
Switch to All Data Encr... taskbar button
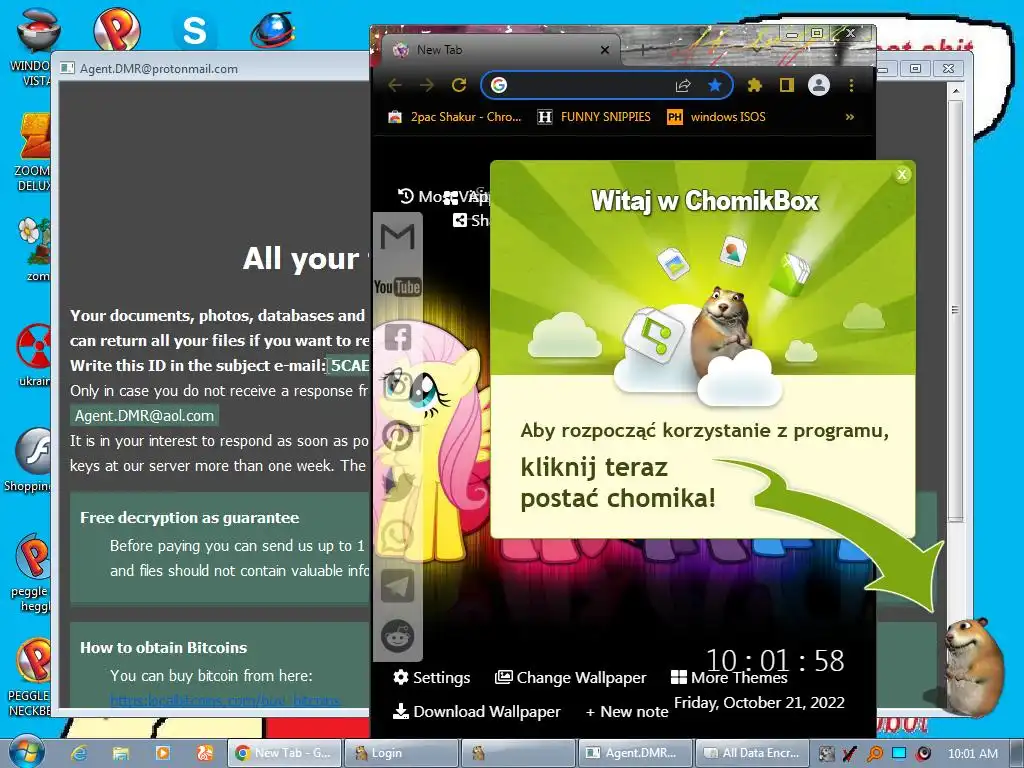[752, 753]
